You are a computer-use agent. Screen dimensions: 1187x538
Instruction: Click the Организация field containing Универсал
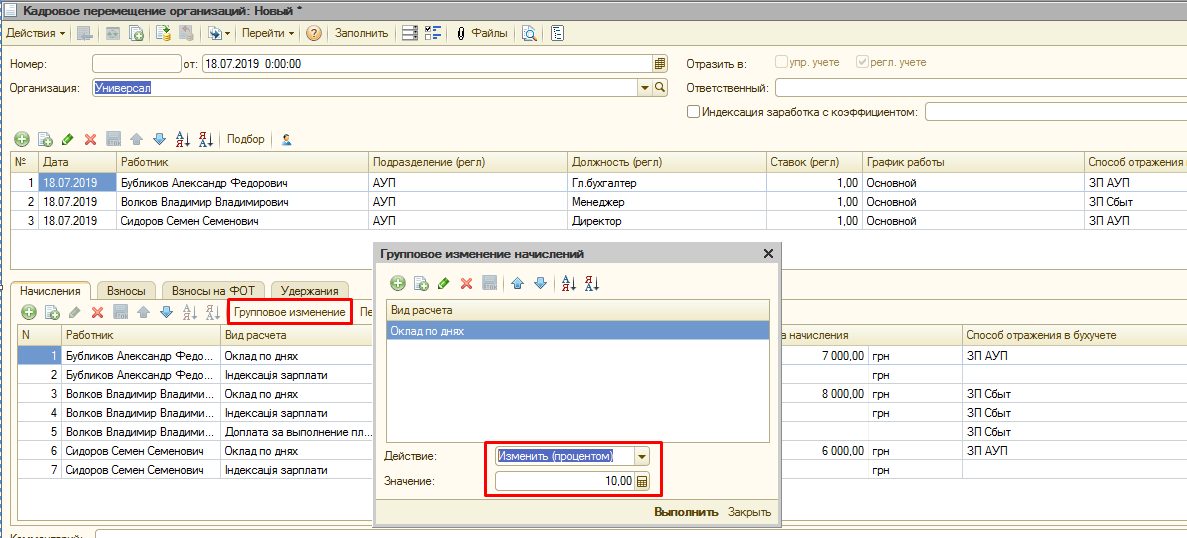click(366, 88)
